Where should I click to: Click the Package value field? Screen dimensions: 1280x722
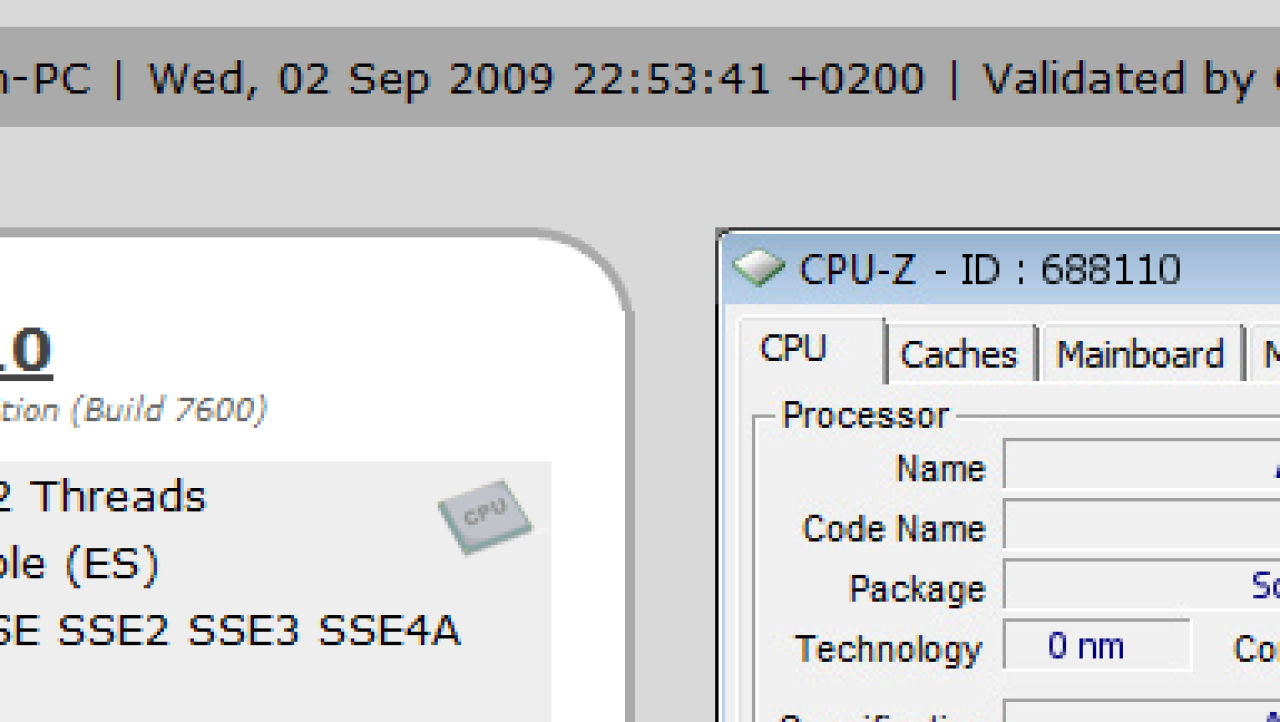1142,587
